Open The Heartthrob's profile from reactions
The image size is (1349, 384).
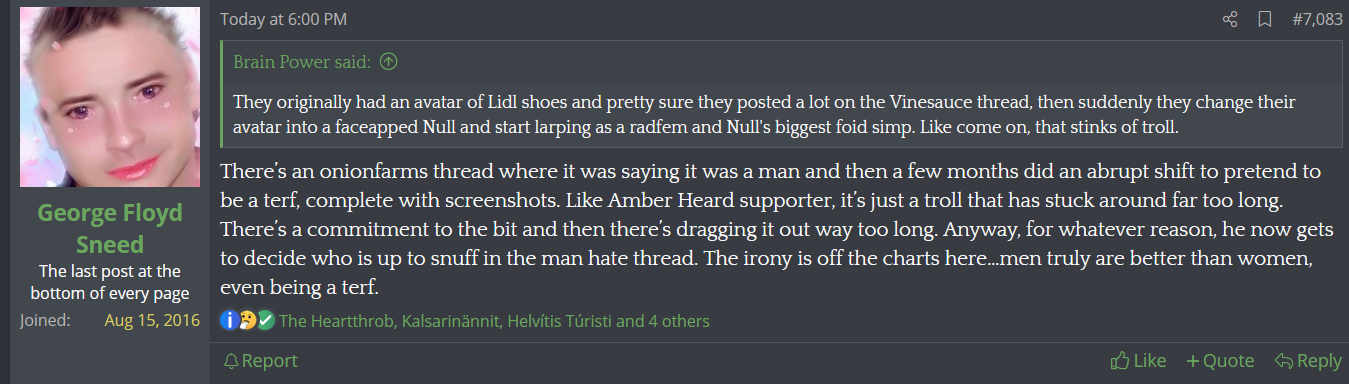pyautogui.click(x=336, y=322)
